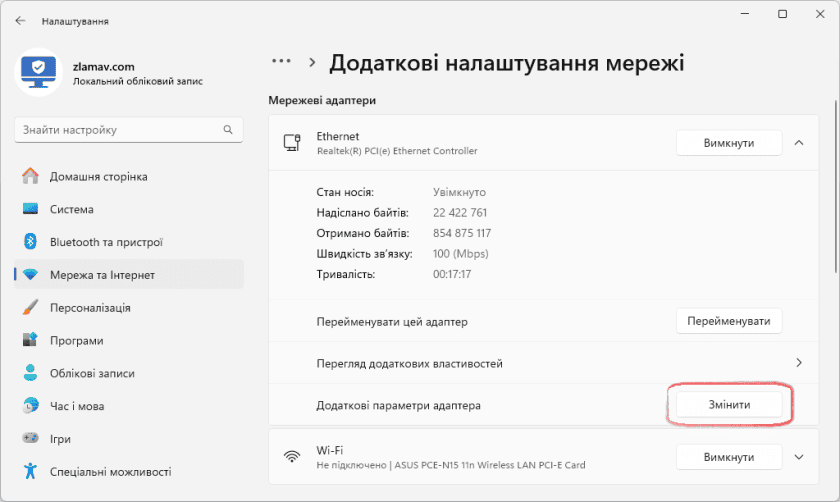Viewport: 840px width, 502px height.
Task: Click the Час і мова globe icon
Action: tap(31, 406)
